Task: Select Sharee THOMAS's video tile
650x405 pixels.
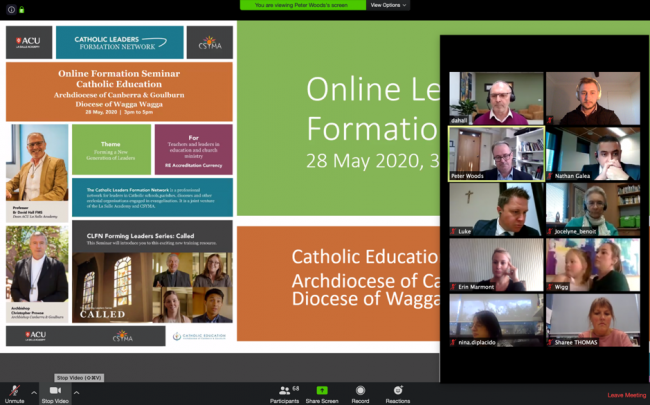Action: pyautogui.click(x=593, y=320)
